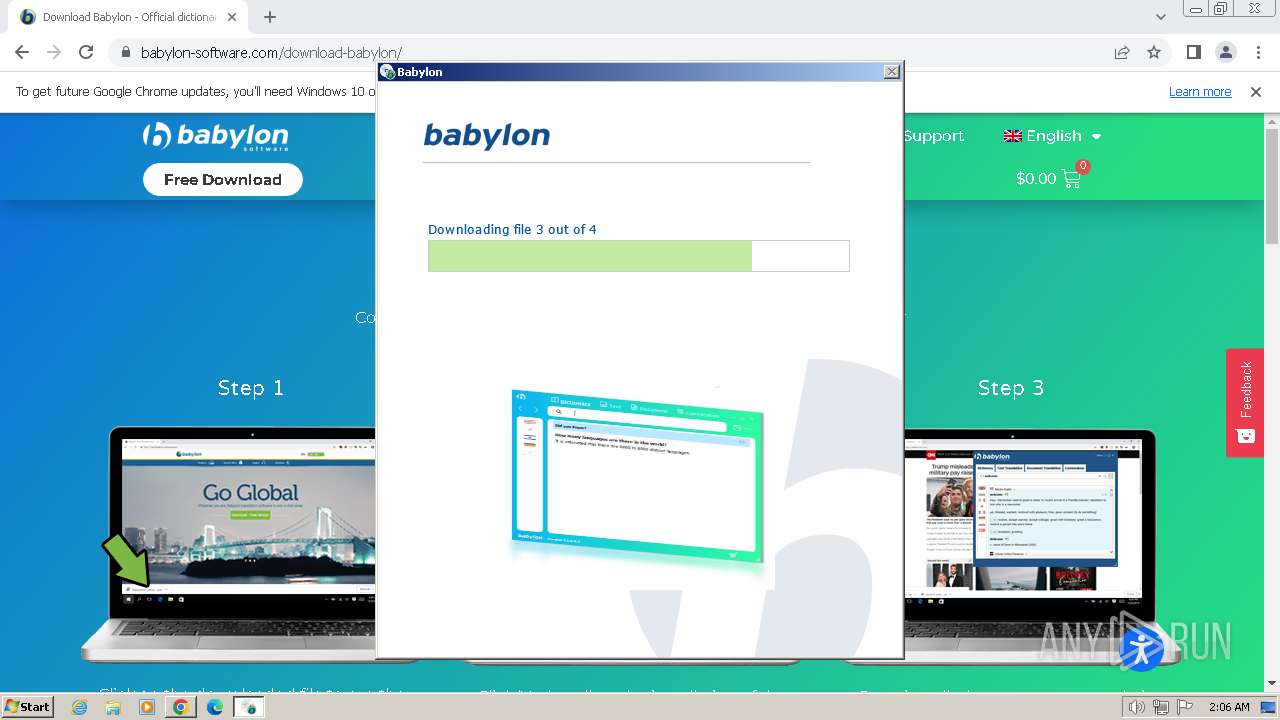Open the Windows Start menu
Image resolution: width=1280 pixels, height=720 pixels.
27,707
